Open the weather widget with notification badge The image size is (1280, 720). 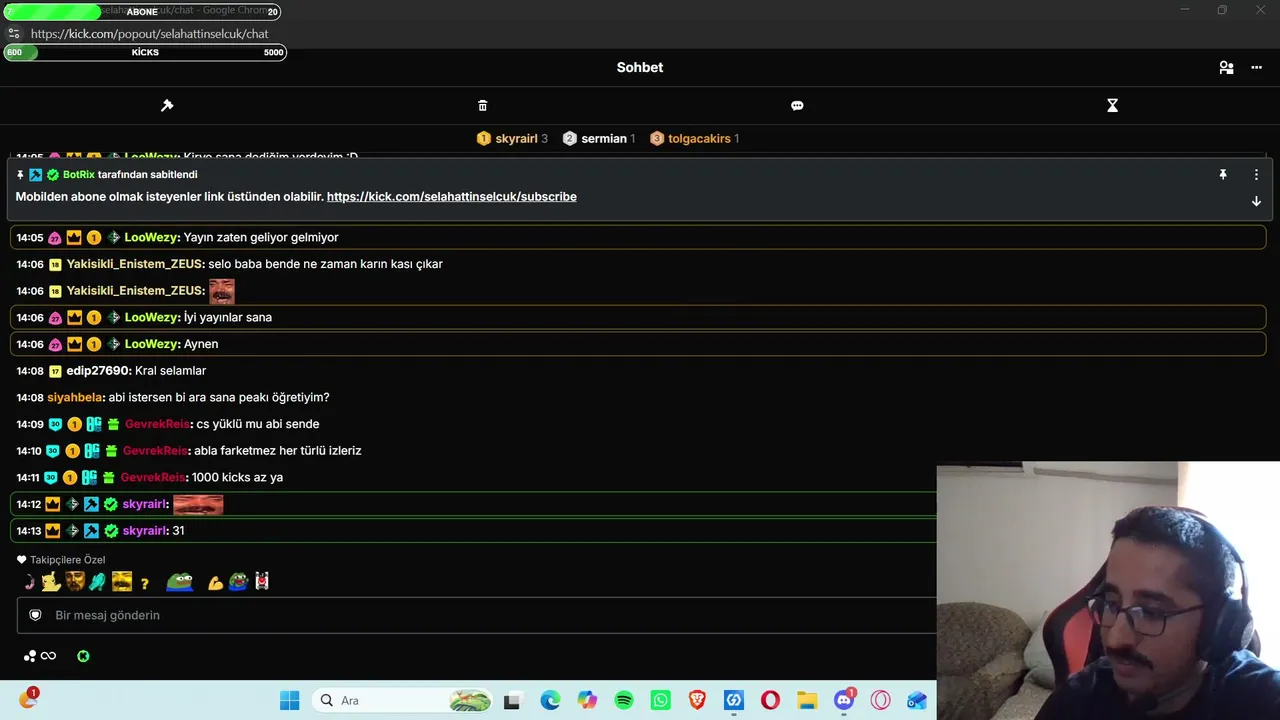[28, 699]
